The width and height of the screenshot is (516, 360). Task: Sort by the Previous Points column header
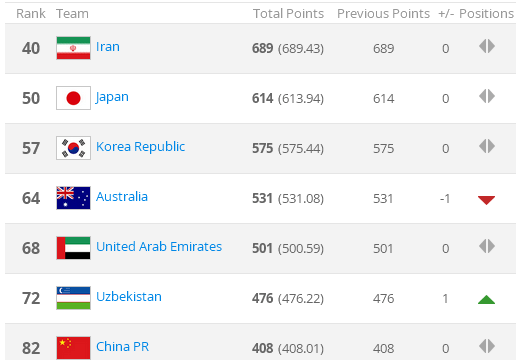(383, 14)
